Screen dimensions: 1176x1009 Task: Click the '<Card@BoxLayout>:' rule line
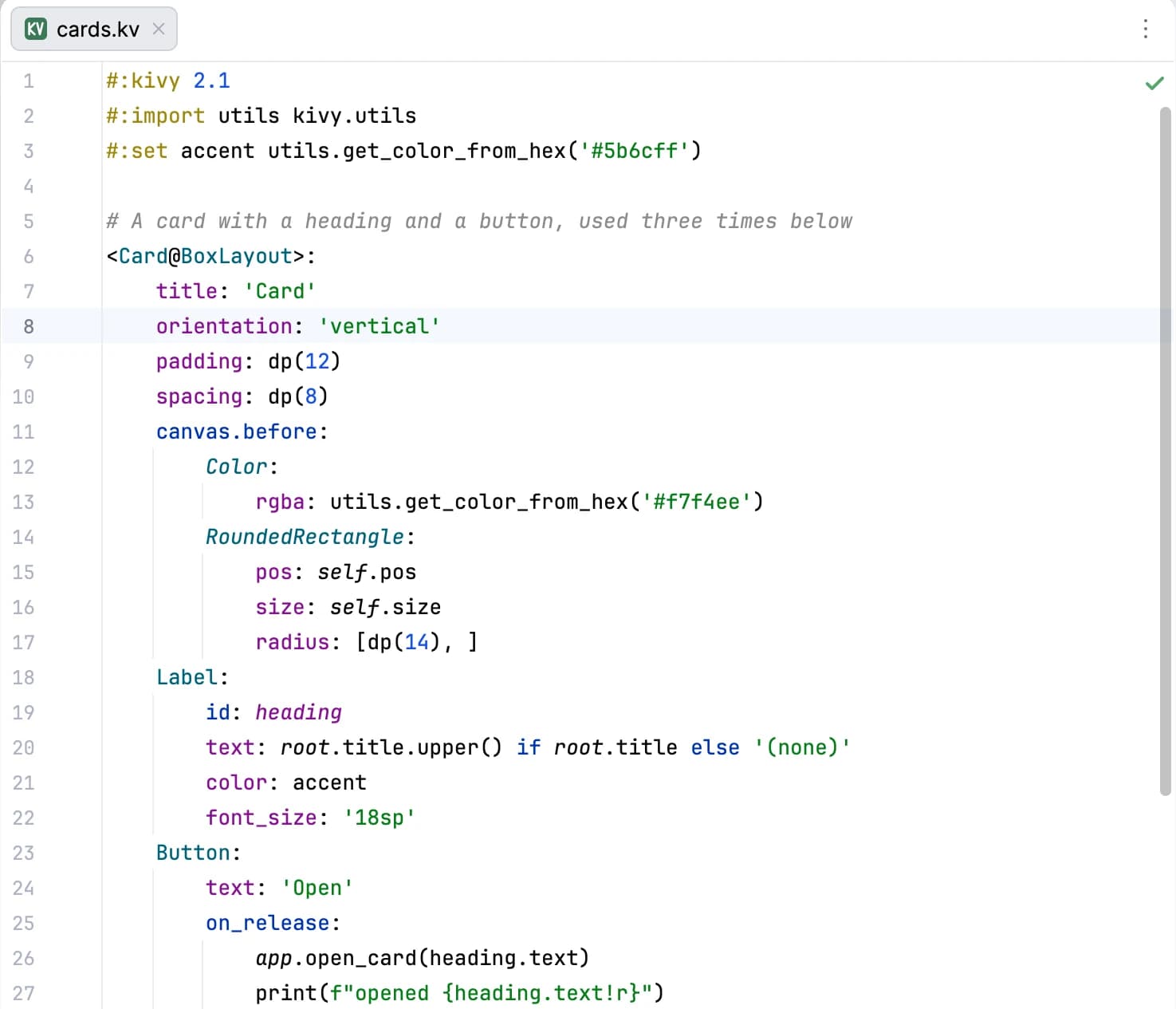point(211,256)
